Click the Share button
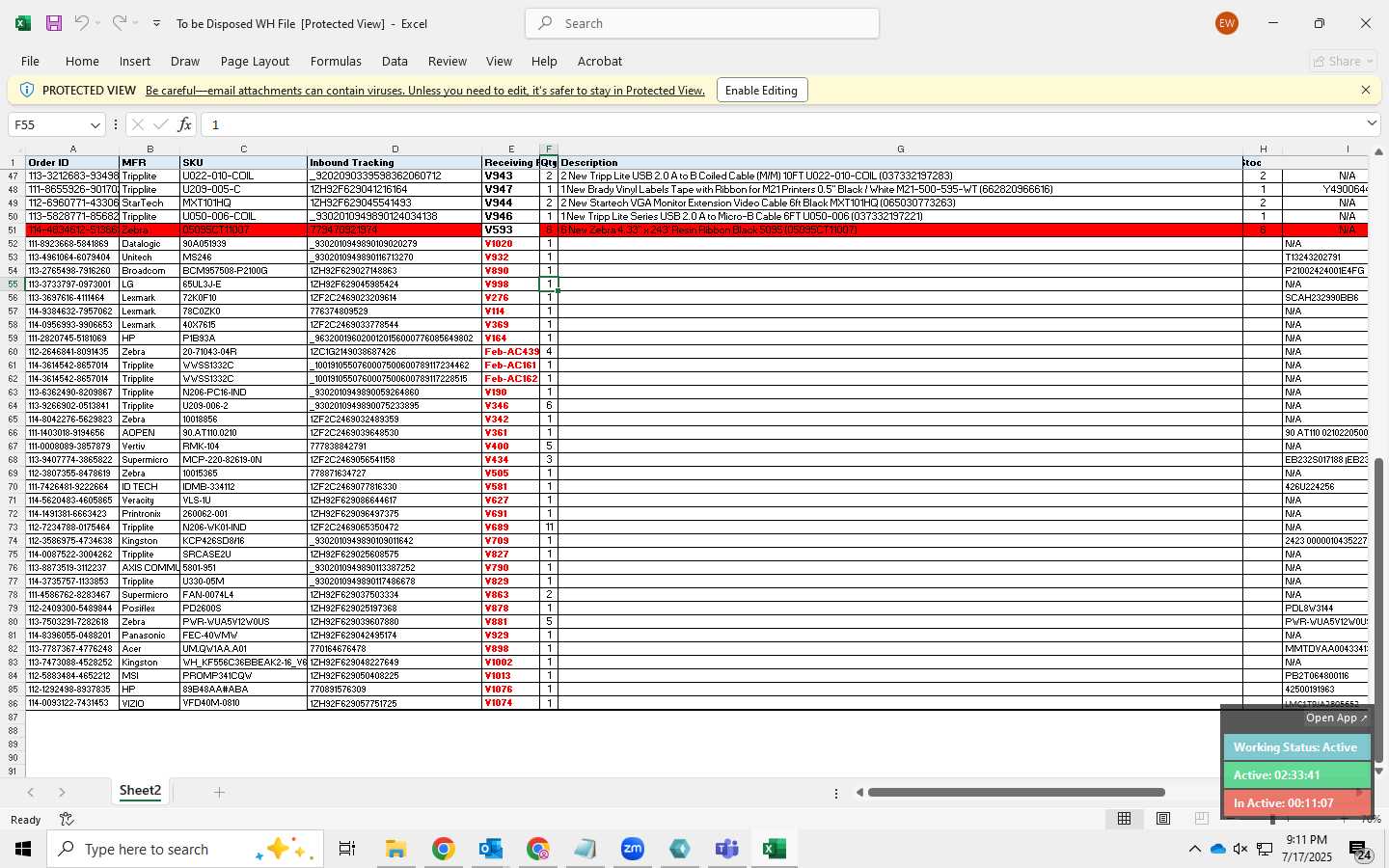This screenshot has width=1389, height=868. [x=1344, y=61]
